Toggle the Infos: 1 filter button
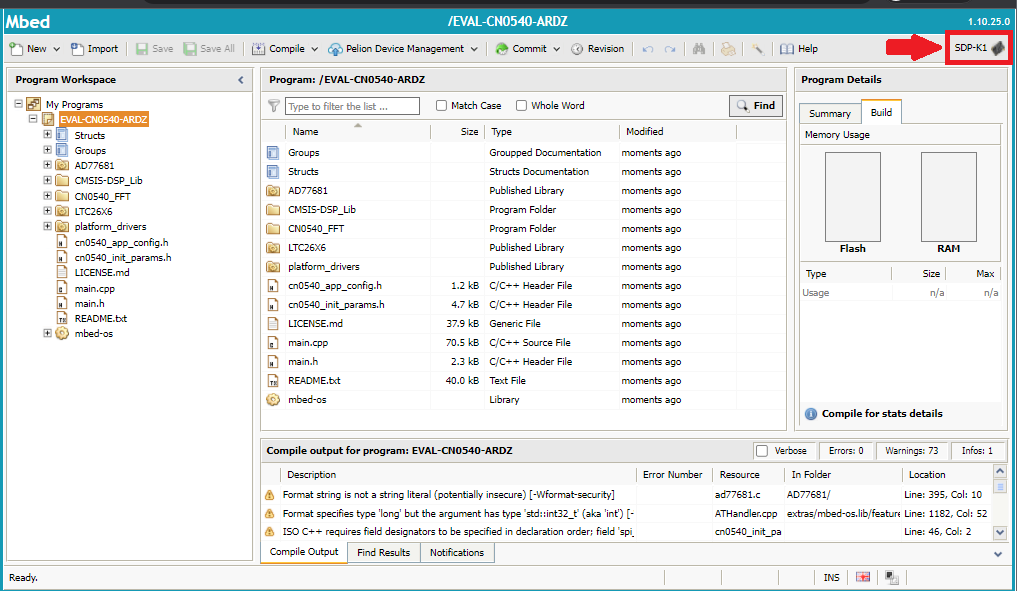This screenshot has width=1018, height=591. coord(977,451)
